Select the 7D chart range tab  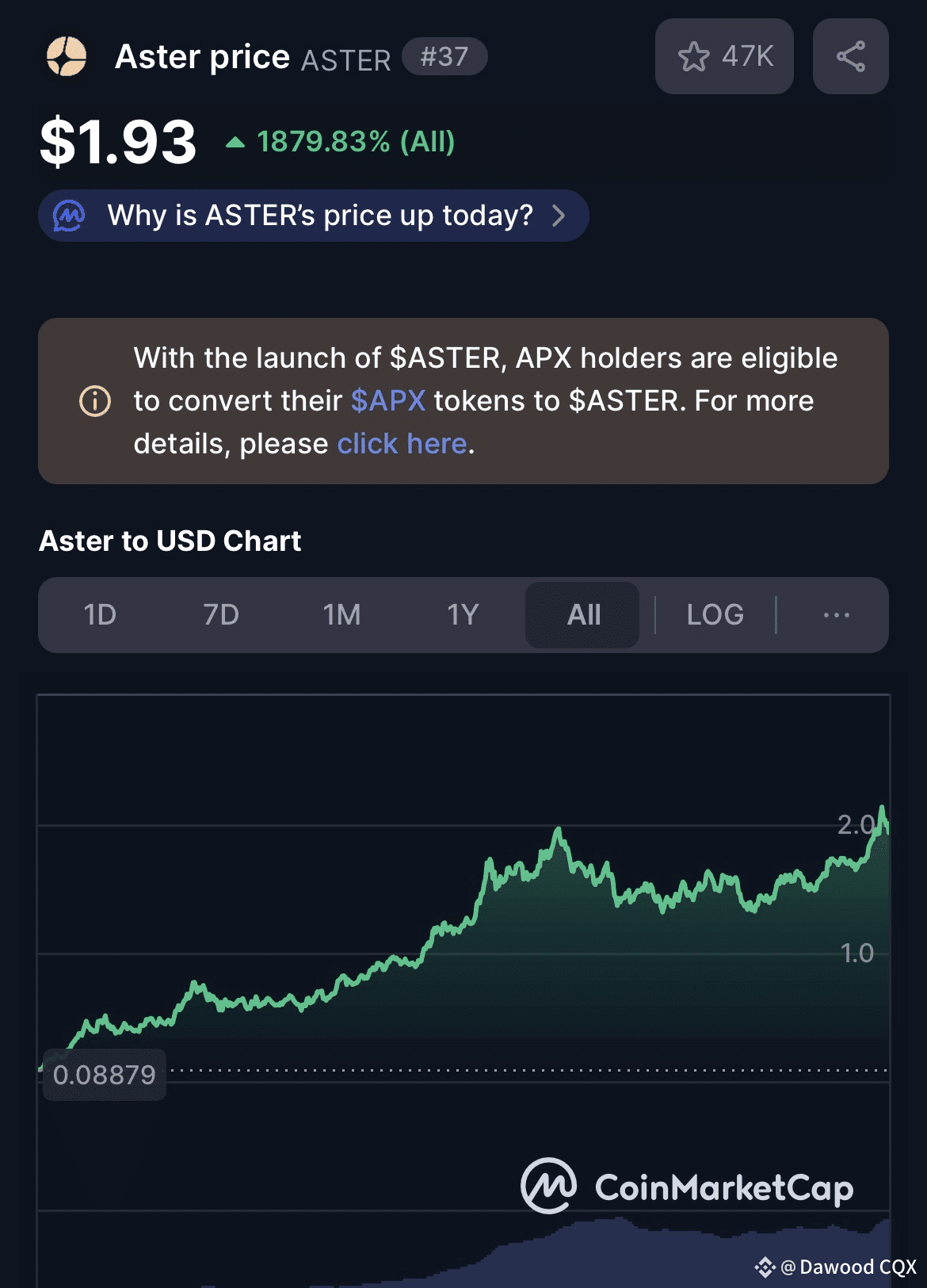(221, 615)
